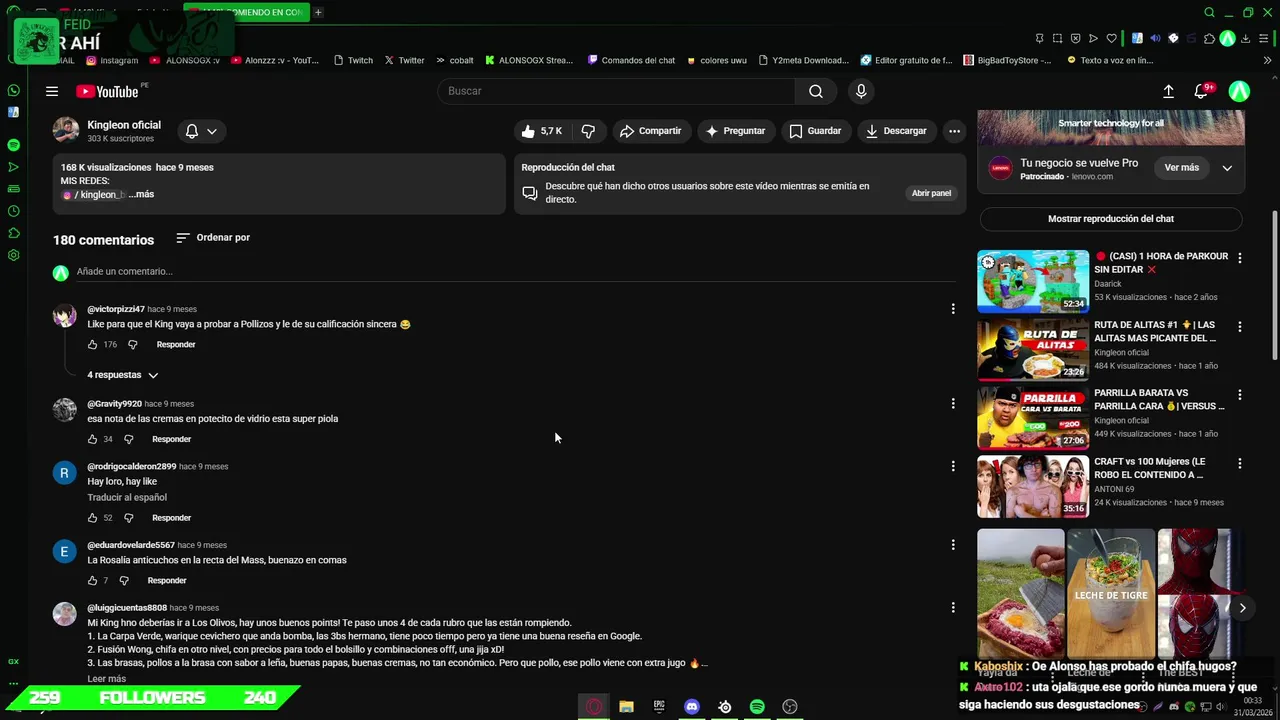
Task: Open options menu for @Gravity9920 comment
Action: (952, 403)
